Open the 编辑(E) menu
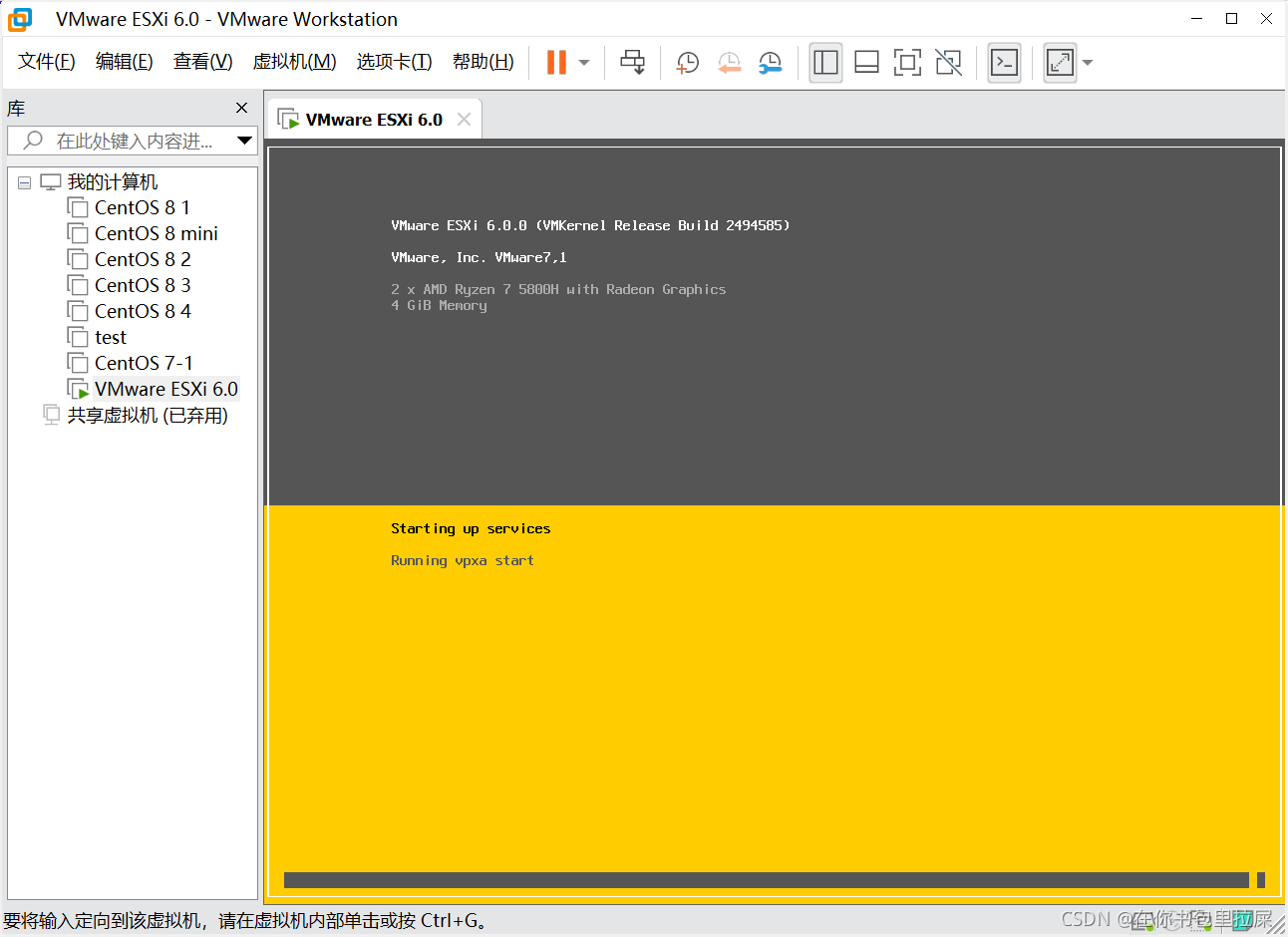This screenshot has height=937, width=1288. tap(124, 62)
